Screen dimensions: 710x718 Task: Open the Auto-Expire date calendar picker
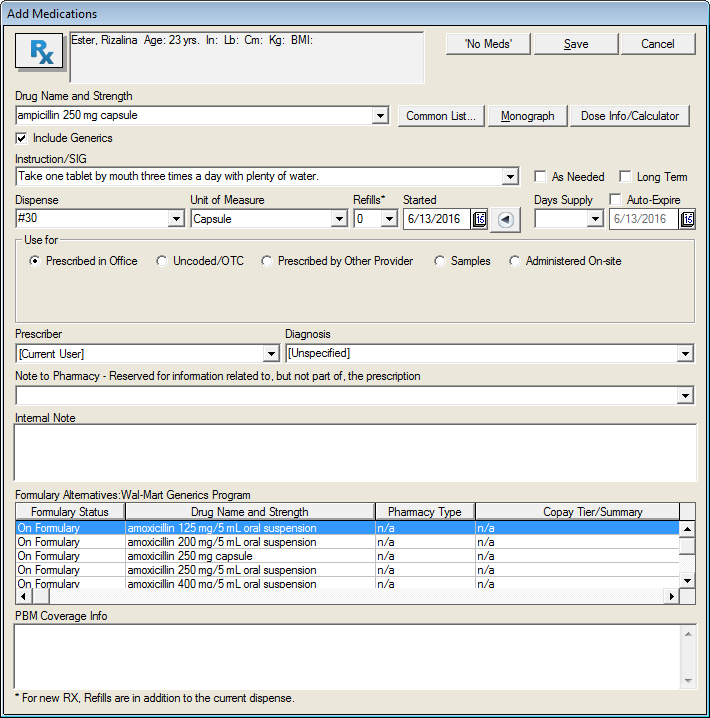[687, 219]
